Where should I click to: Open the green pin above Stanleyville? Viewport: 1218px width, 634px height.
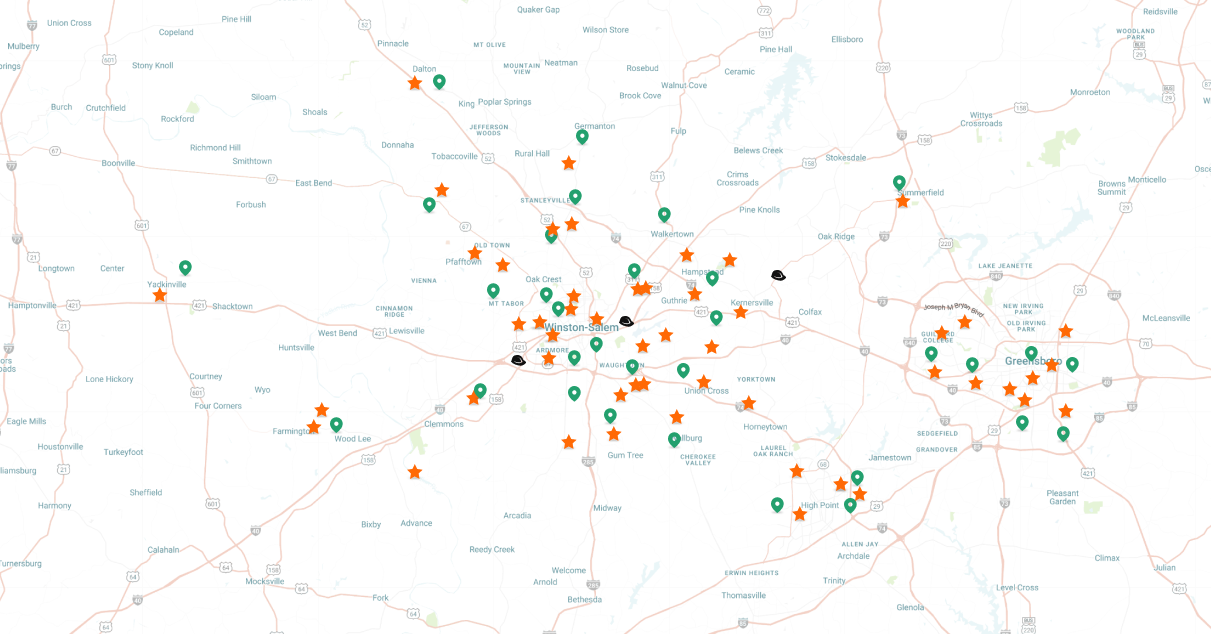pos(575,196)
